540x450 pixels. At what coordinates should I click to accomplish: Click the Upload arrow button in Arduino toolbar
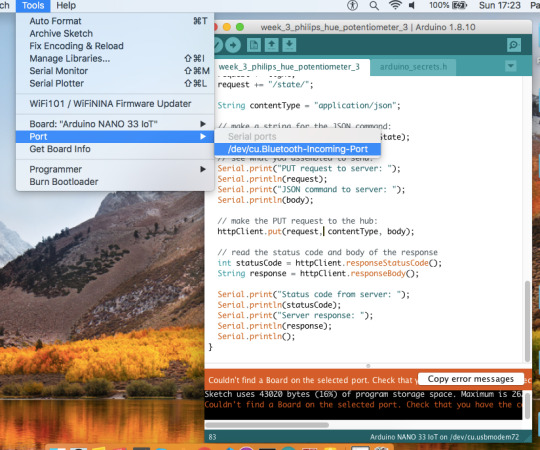tap(233, 45)
